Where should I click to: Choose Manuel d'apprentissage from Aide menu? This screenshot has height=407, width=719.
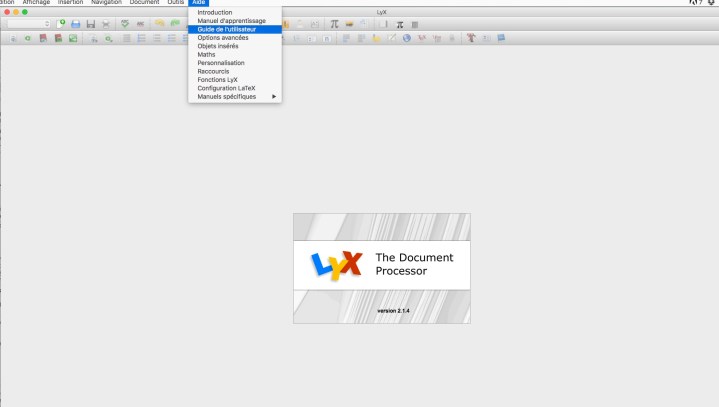[x=231, y=21]
